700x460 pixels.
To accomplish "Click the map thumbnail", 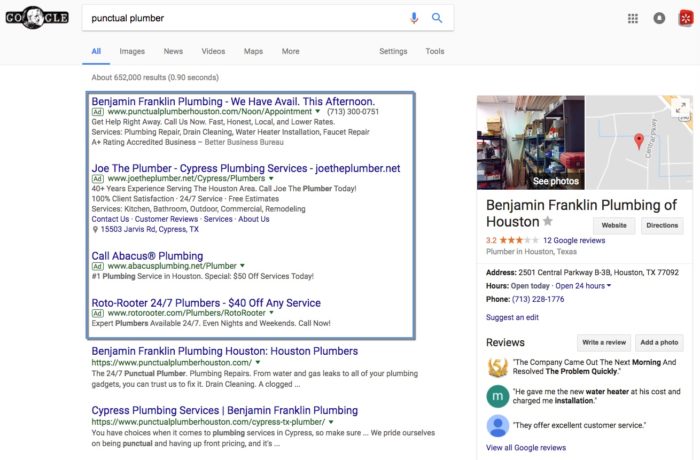I will point(639,142).
